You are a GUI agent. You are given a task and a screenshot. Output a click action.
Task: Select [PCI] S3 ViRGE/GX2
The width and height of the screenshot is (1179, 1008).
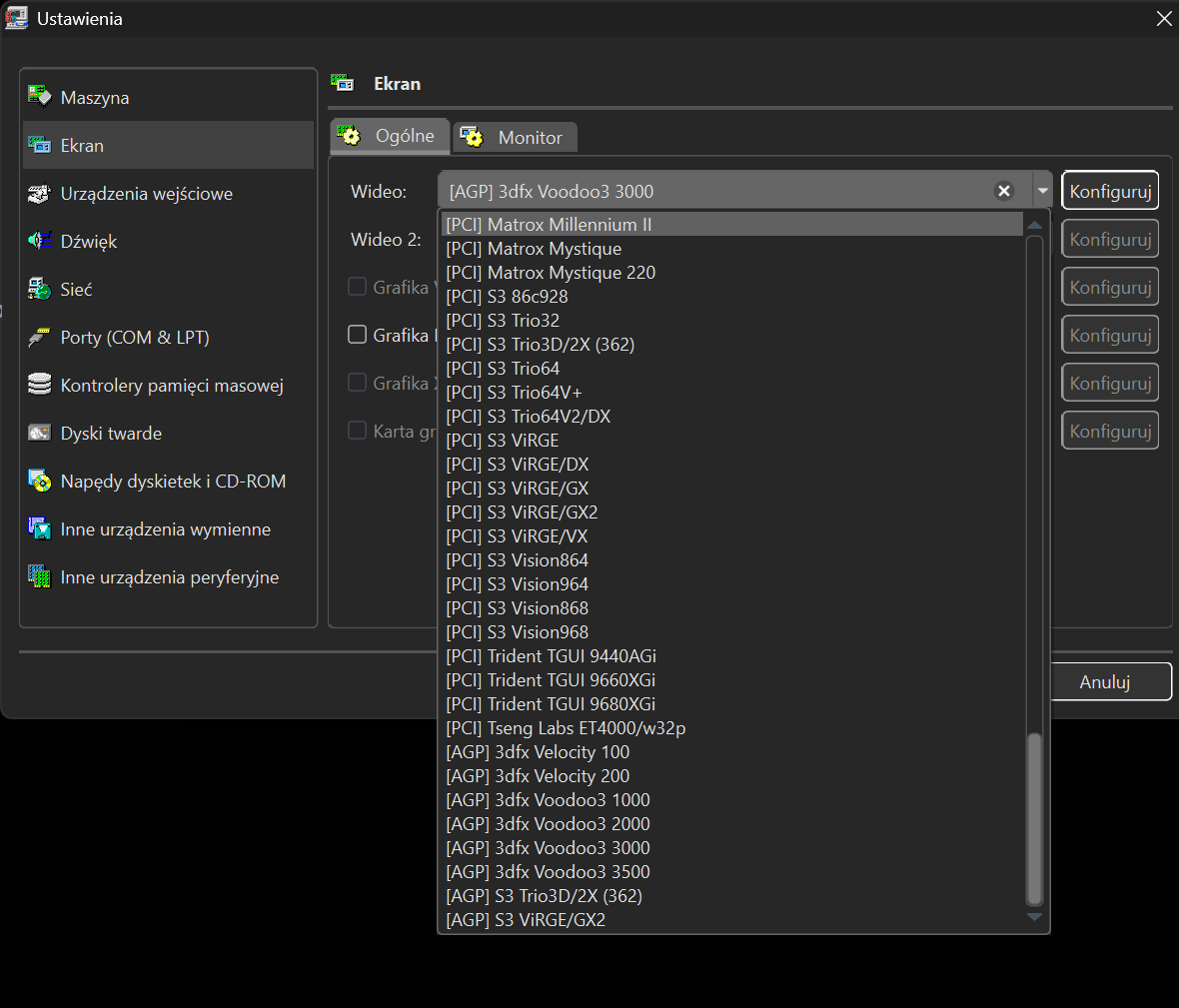pos(731,511)
